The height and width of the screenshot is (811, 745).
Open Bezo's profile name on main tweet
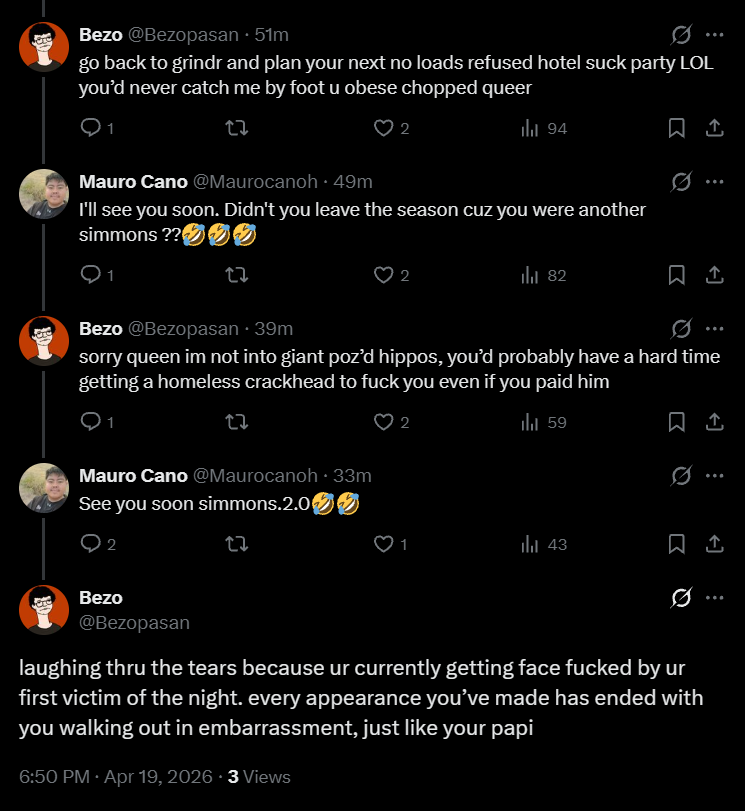[101, 597]
